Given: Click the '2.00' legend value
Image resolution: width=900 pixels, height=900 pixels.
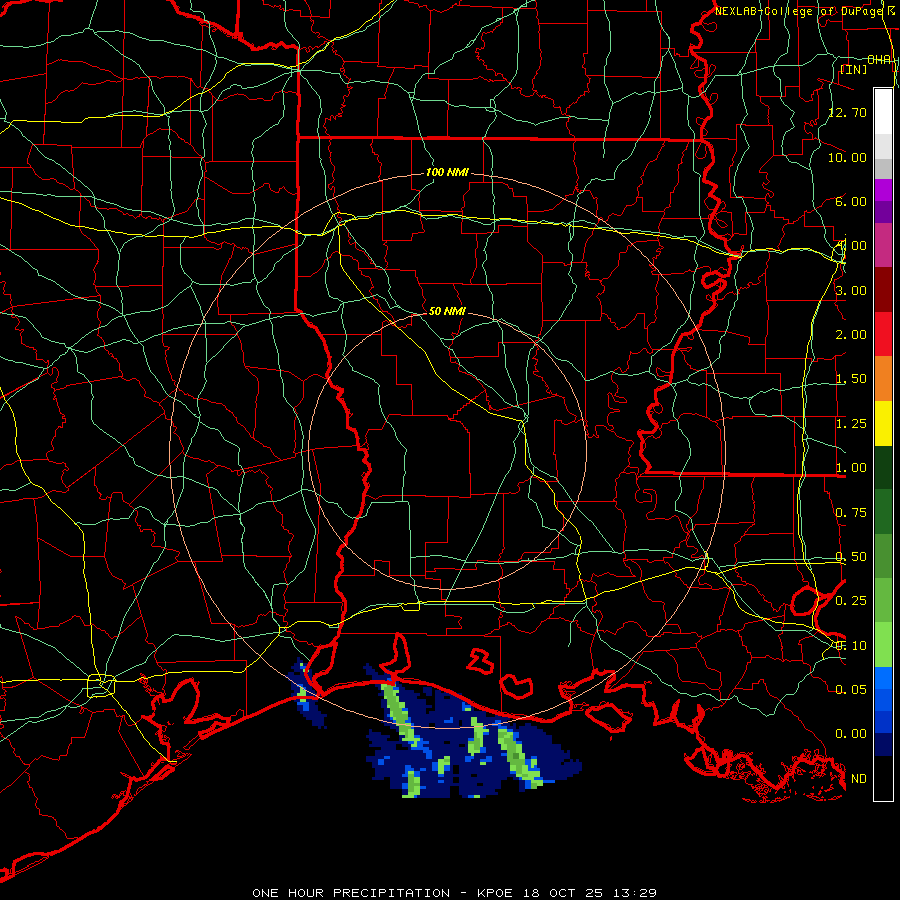Looking at the screenshot, I should click(x=851, y=335).
